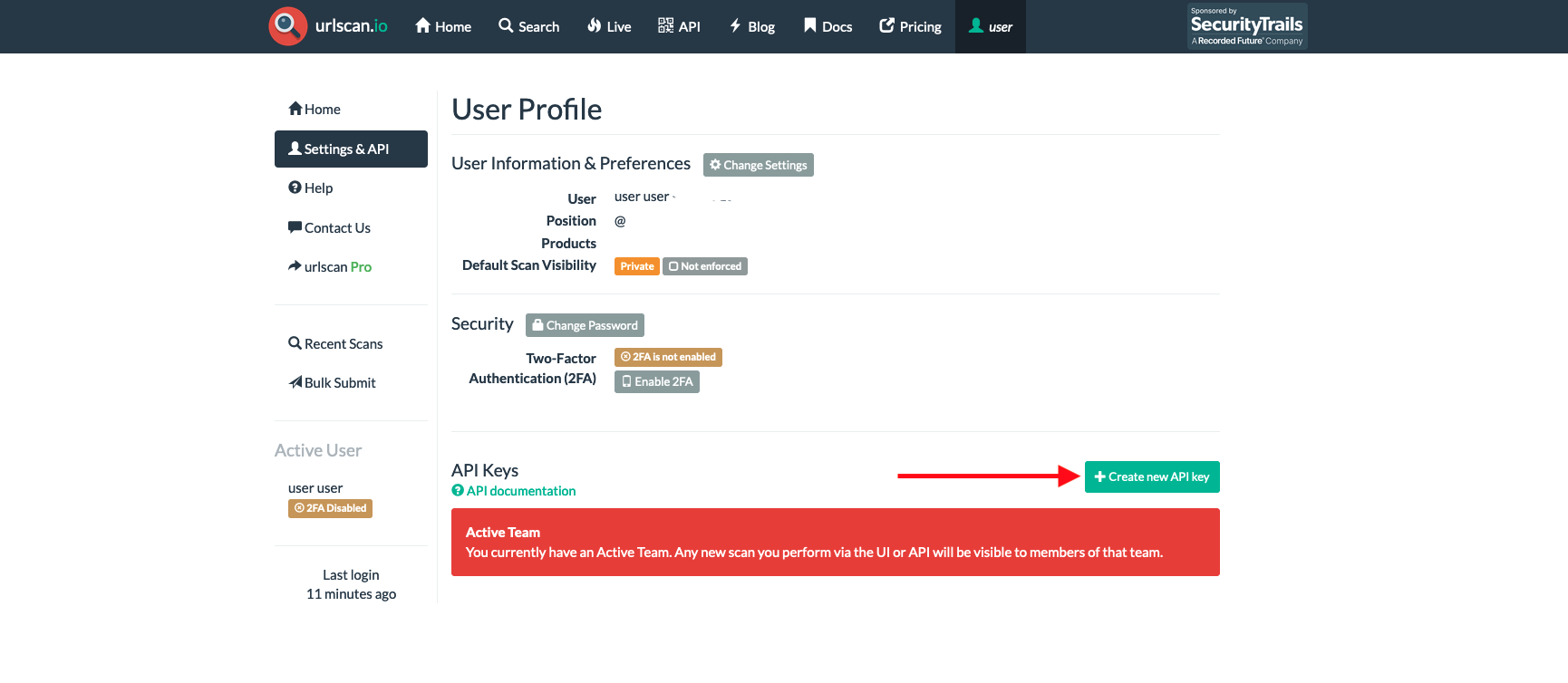This screenshot has width=1568, height=683.
Task: Click the magnifier icon in navbar Search
Action: pyautogui.click(x=506, y=25)
